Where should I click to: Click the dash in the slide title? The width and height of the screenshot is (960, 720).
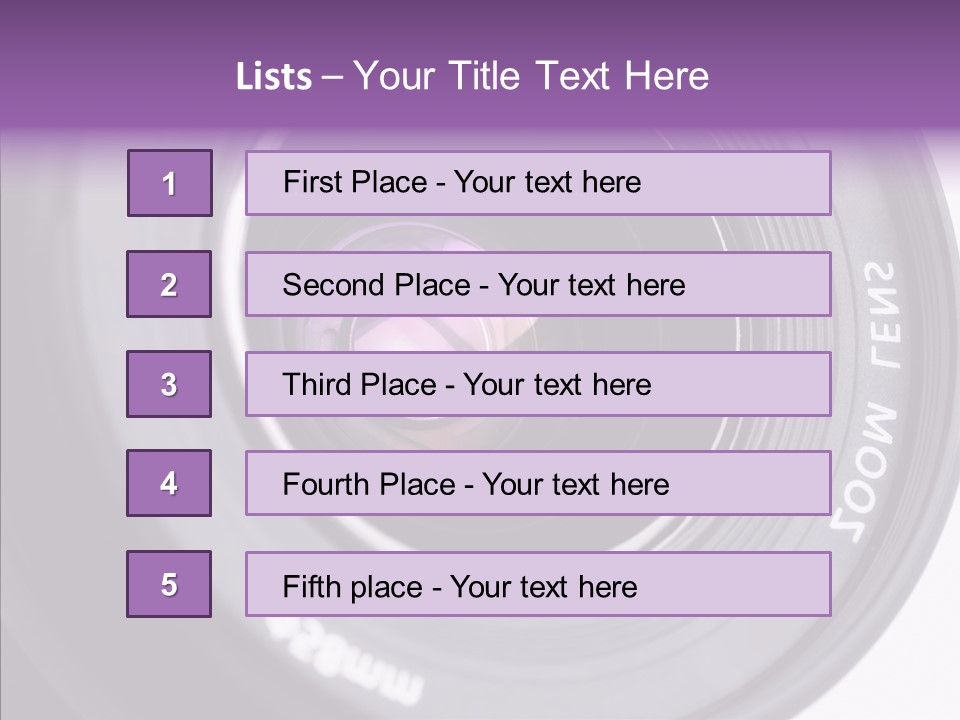332,77
